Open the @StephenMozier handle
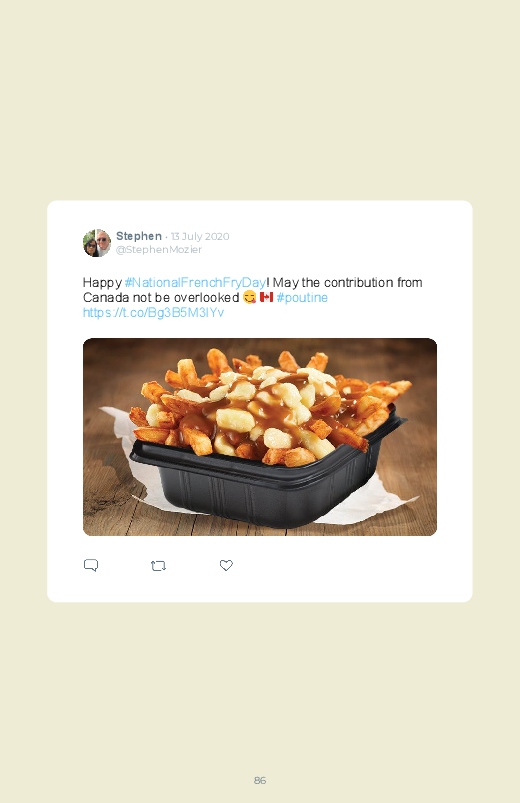 point(159,249)
